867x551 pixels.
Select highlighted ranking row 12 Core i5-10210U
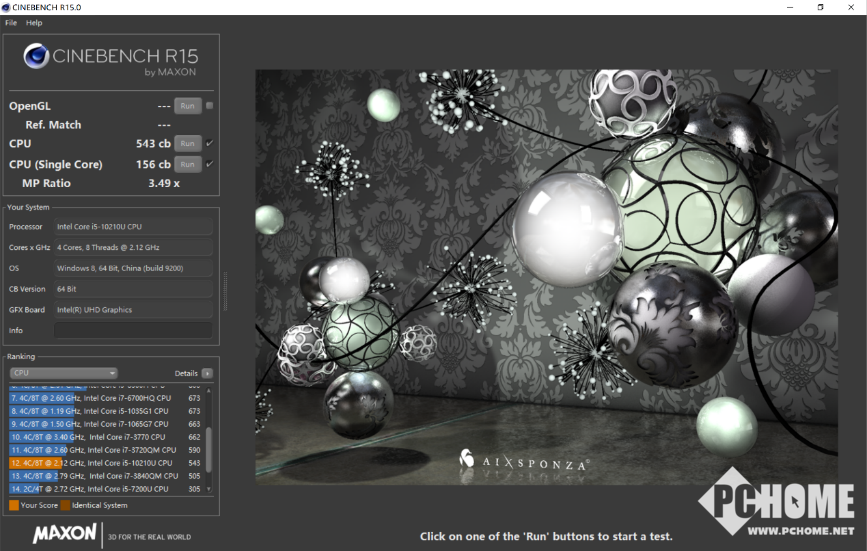tap(106, 463)
